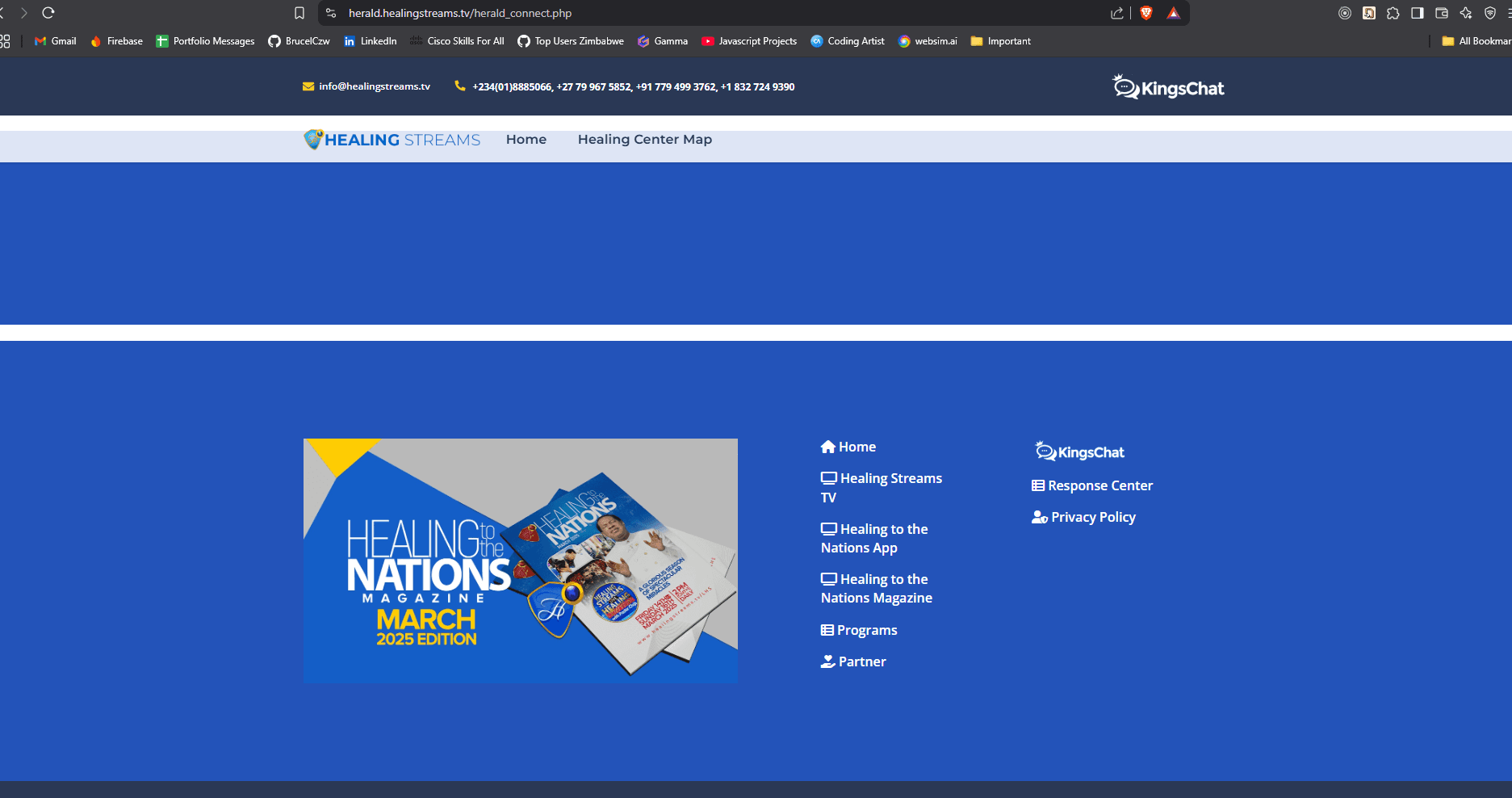Click the Healing Streams shield logo
This screenshot has width=1512, height=798.
point(313,139)
